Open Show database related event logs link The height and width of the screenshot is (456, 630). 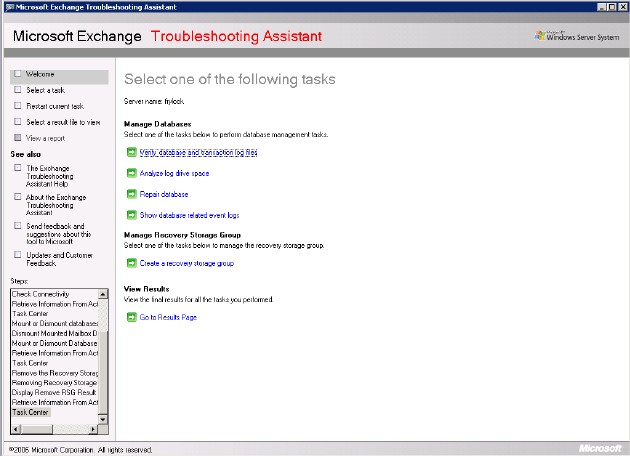pos(189,215)
